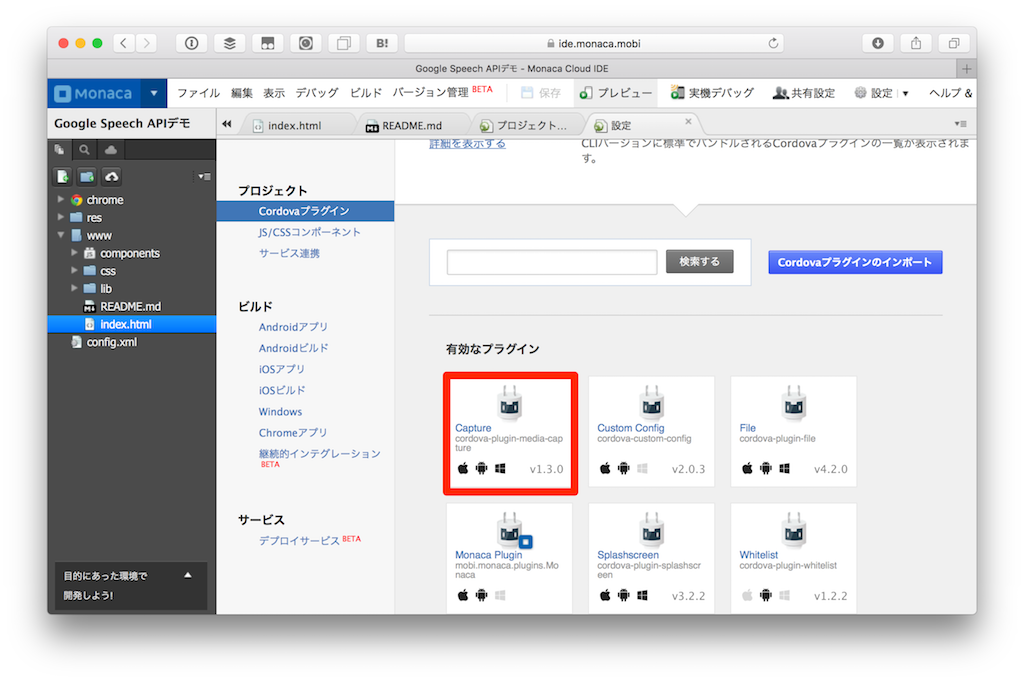Screen dimensions: 1024x682
Task: Click the new file icon
Action: pos(63,176)
